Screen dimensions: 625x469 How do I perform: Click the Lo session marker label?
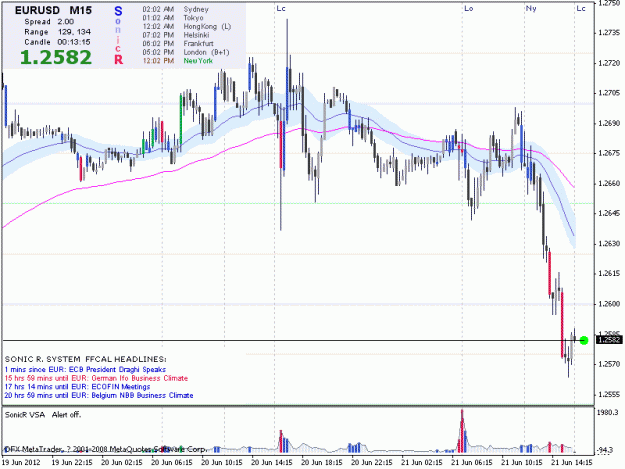pos(468,8)
